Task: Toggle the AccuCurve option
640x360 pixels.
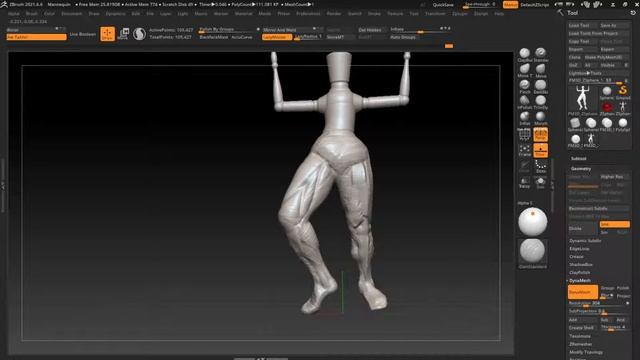Action: (242, 37)
